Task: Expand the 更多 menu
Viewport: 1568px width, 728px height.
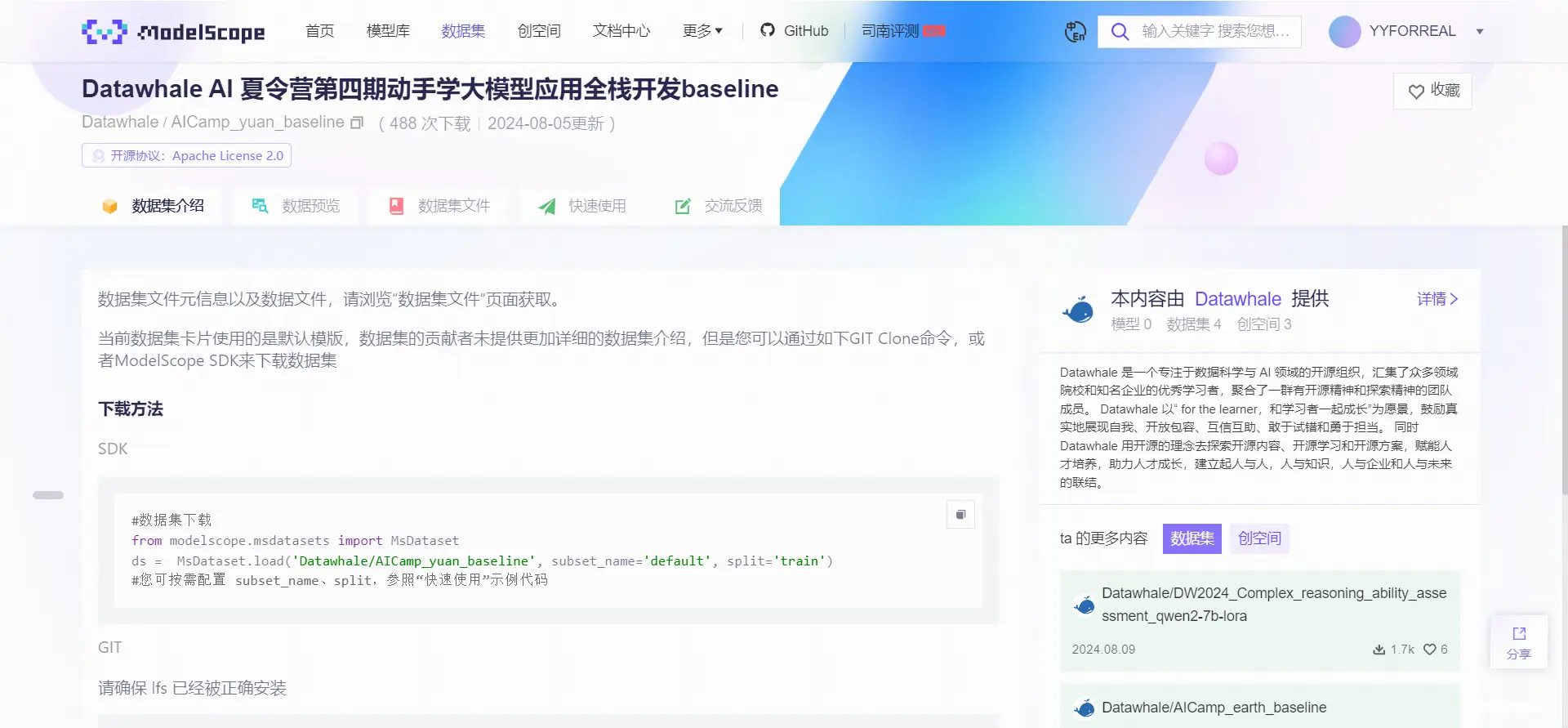Action: coord(702,31)
